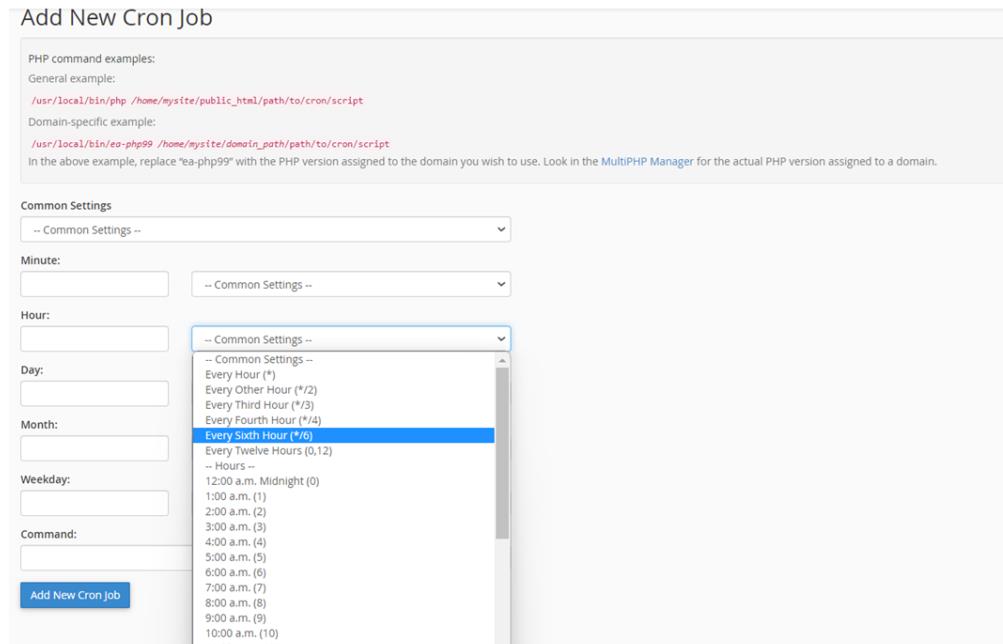Open the Minute Common Settings dropdown
The image size is (1003, 644).
[x=351, y=284]
